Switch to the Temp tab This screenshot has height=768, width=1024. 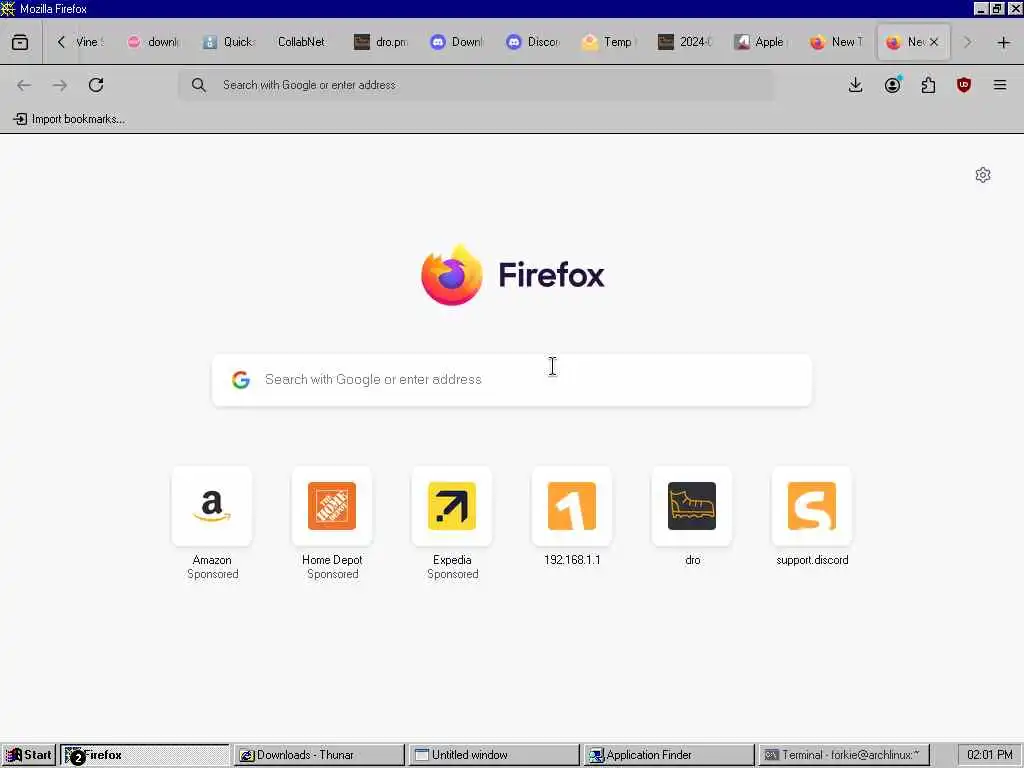click(x=609, y=42)
